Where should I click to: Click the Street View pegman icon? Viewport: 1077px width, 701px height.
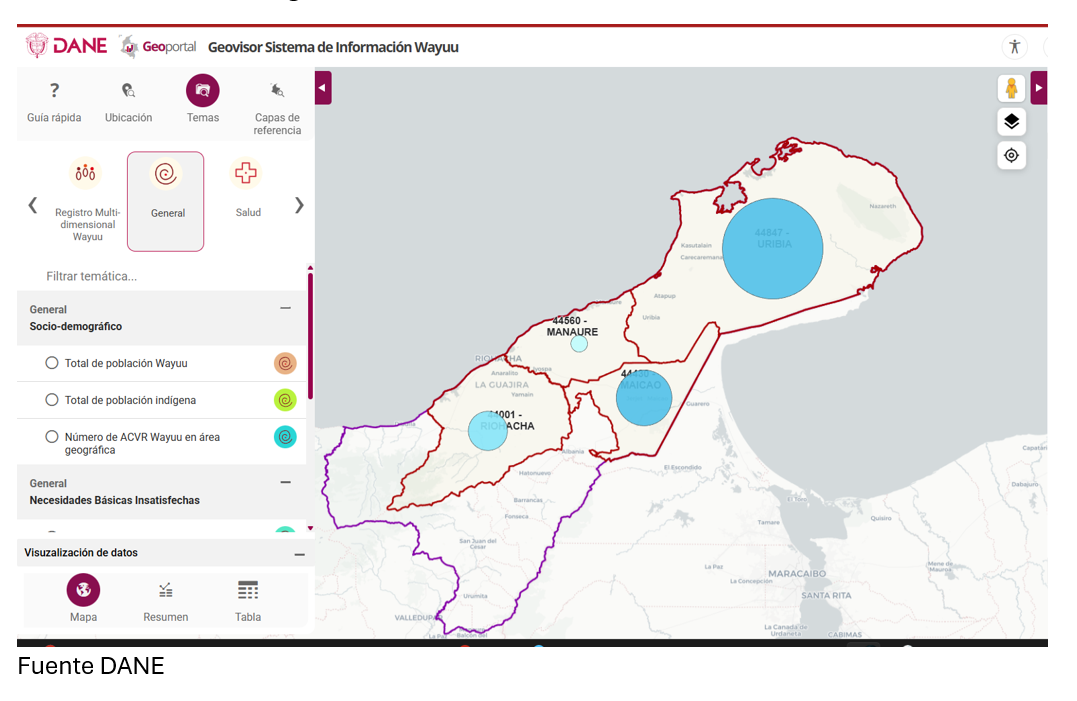click(1011, 88)
